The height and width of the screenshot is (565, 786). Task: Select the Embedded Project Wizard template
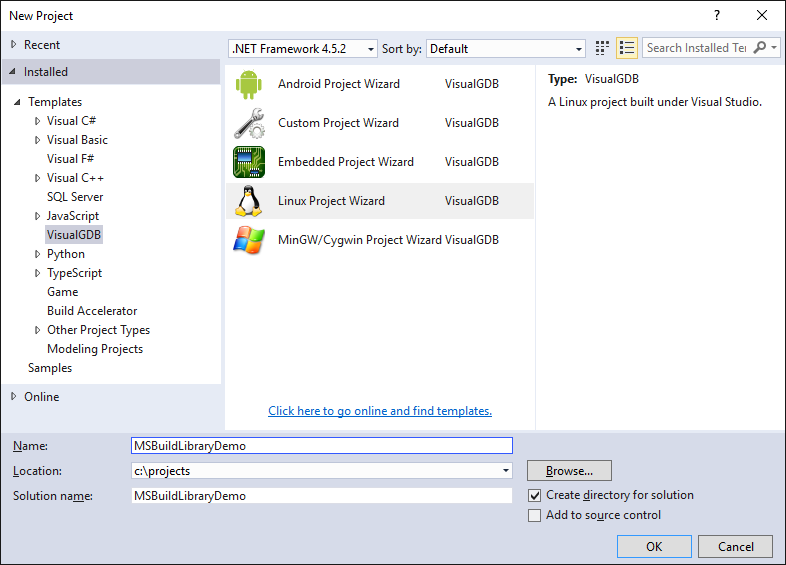tap(379, 162)
